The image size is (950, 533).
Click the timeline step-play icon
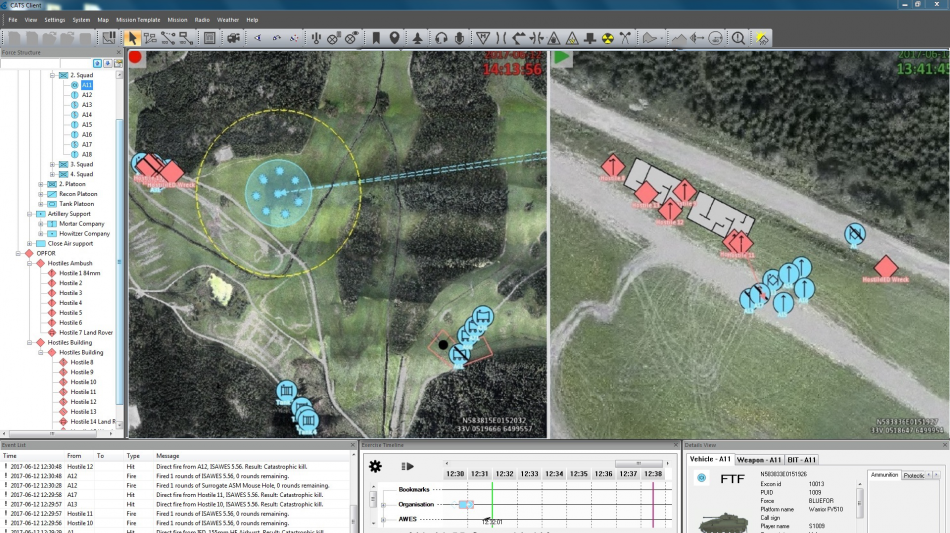(407, 466)
